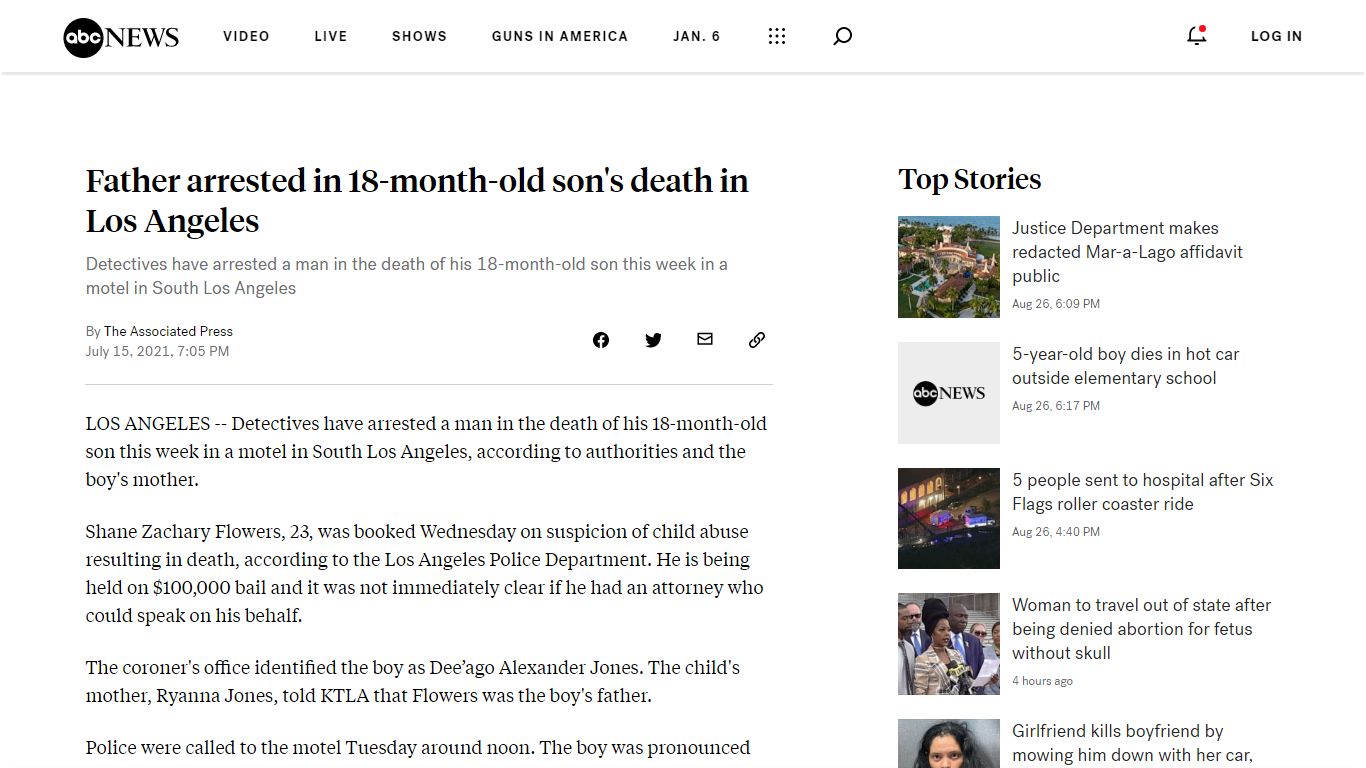Click the mugshot thumbnail of girlfriend story
Image resolution: width=1366 pixels, height=768 pixels.
[949, 743]
